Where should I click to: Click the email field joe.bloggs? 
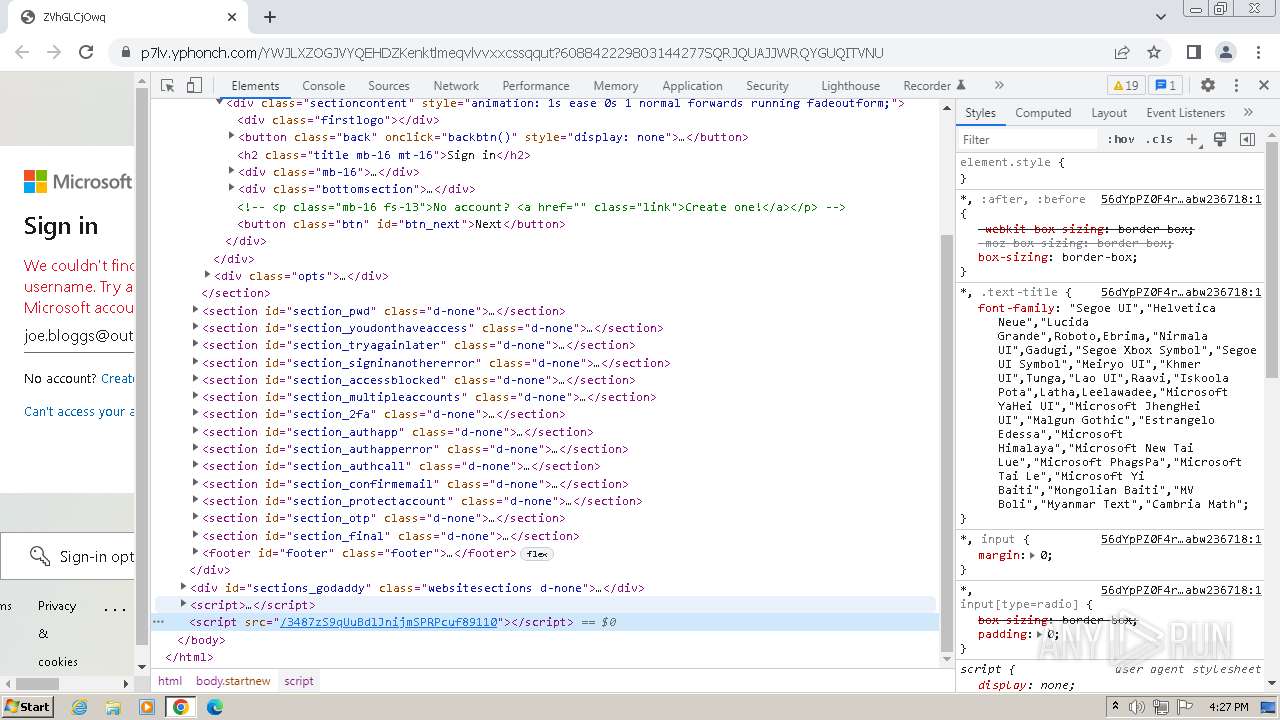(79, 337)
